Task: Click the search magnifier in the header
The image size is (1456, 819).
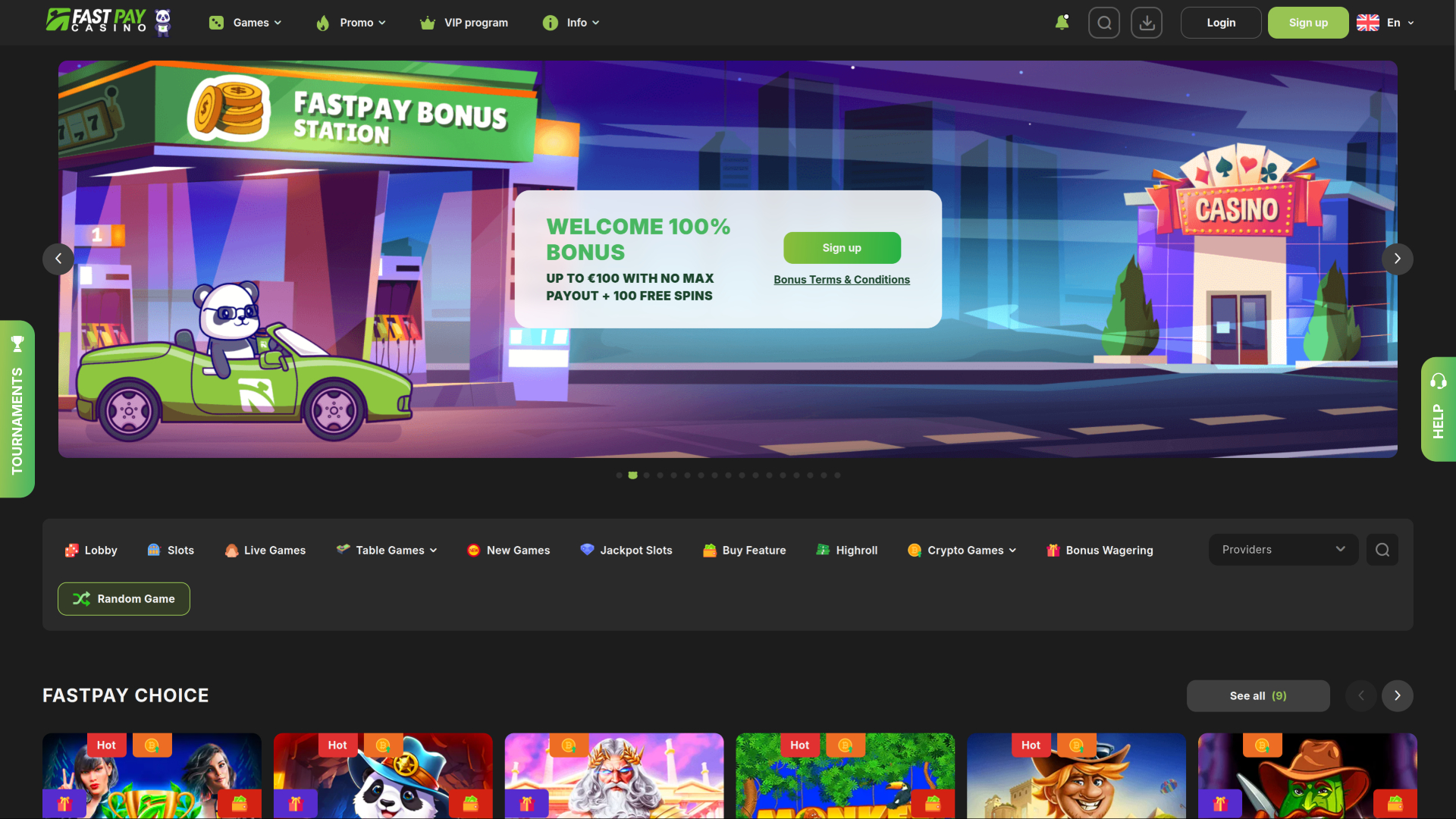Action: point(1103,22)
